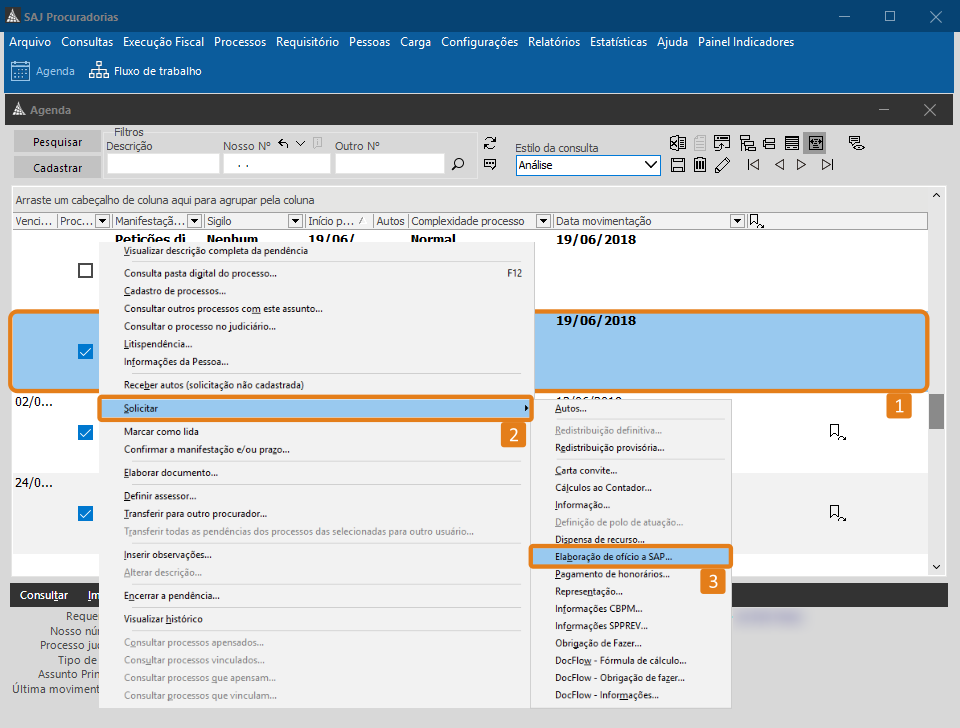This screenshot has width=960, height=728.
Task: Expand the Sigilo column filter arrow
Action: coord(295,221)
